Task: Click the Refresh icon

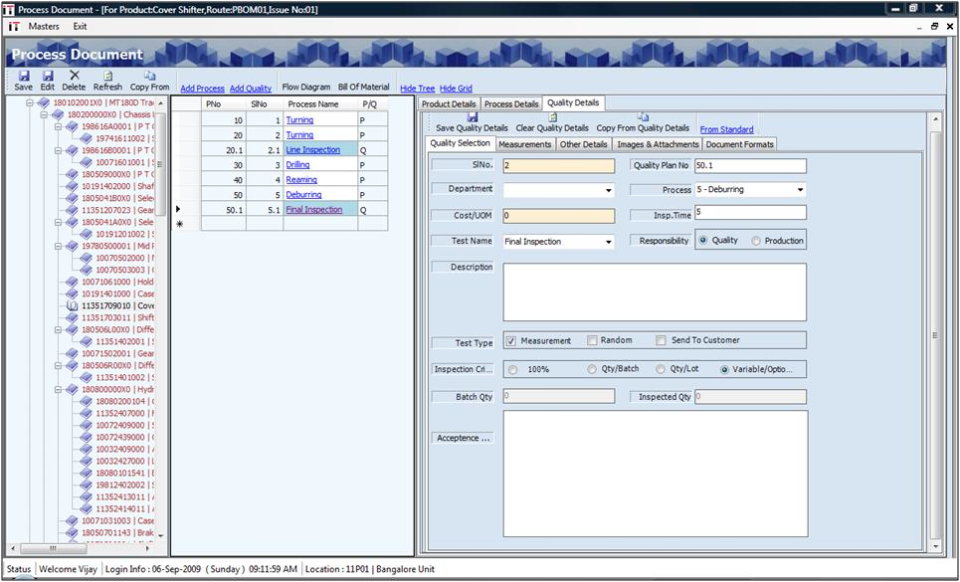Action: coord(106,77)
